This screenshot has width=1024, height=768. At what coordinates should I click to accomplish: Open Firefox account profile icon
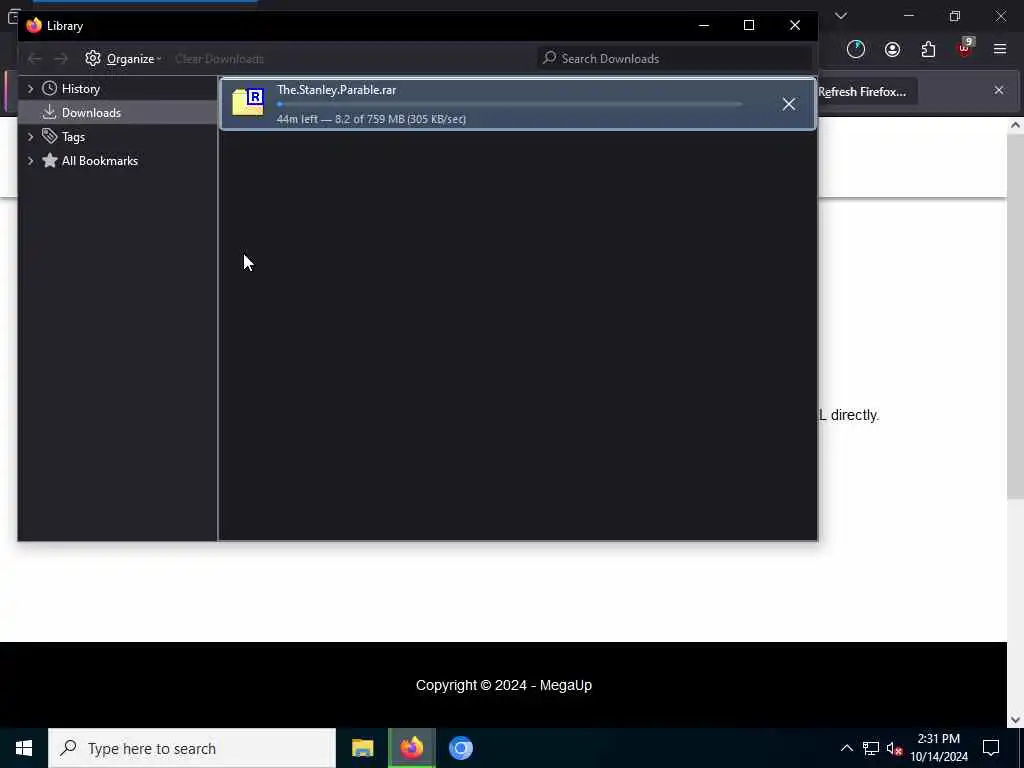click(892, 50)
